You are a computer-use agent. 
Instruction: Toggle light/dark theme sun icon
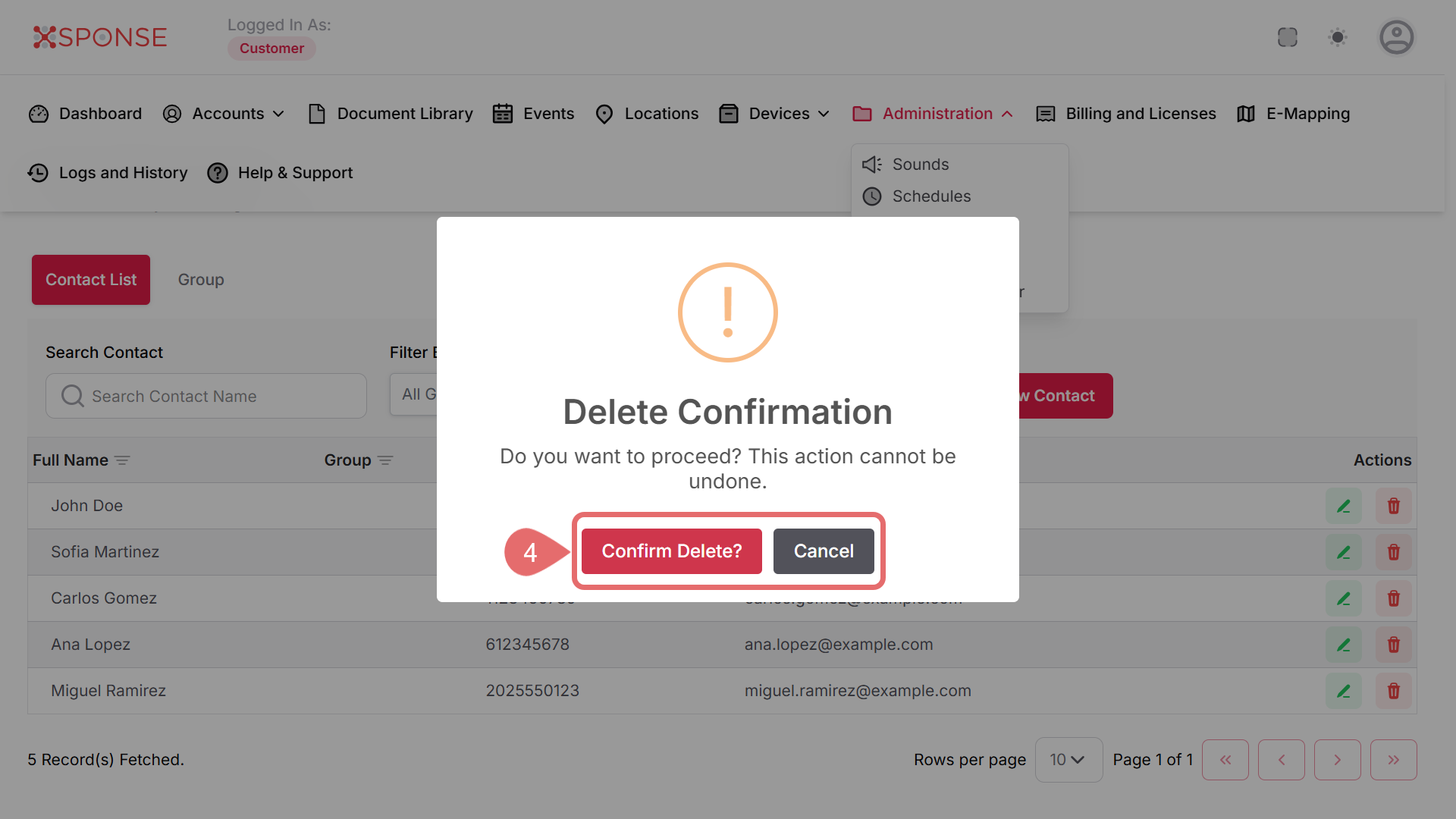click(x=1338, y=37)
